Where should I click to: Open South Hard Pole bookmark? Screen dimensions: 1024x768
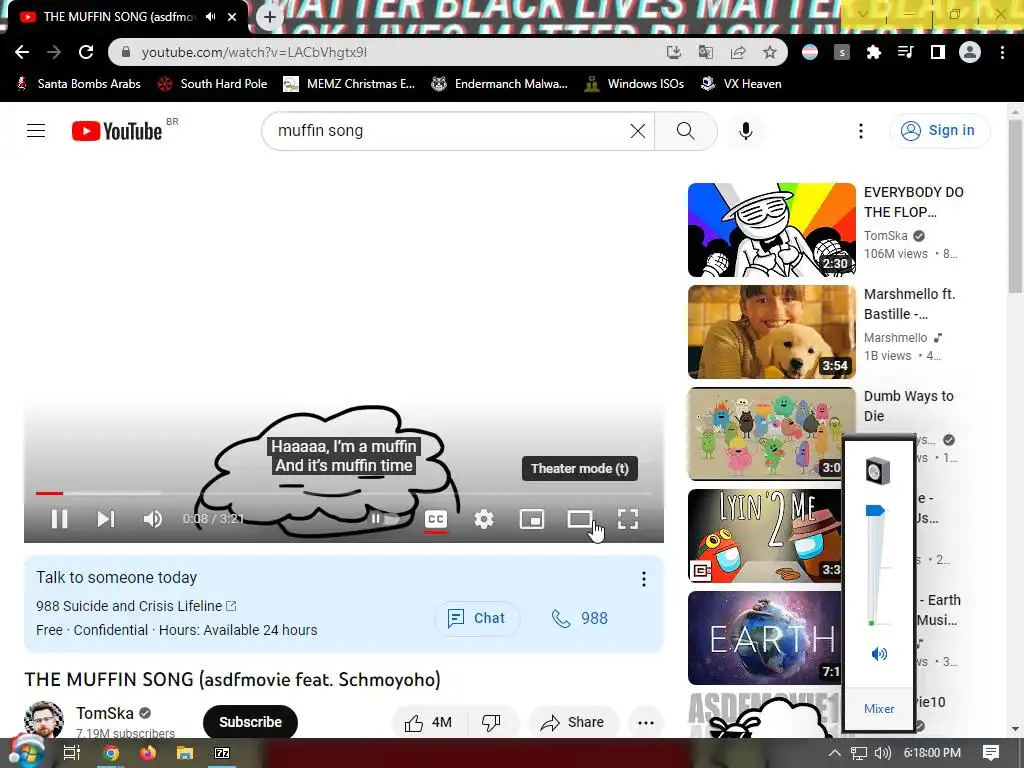point(213,84)
